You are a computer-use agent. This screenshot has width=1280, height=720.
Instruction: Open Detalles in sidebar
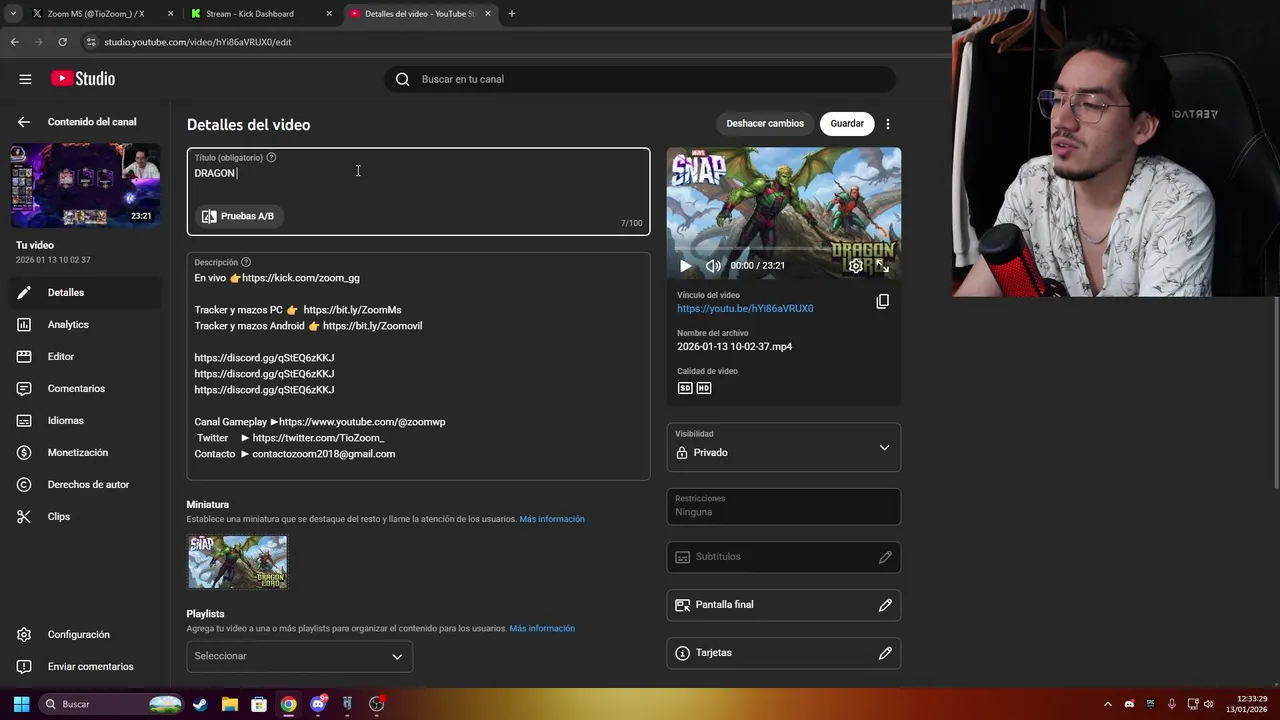85,293
